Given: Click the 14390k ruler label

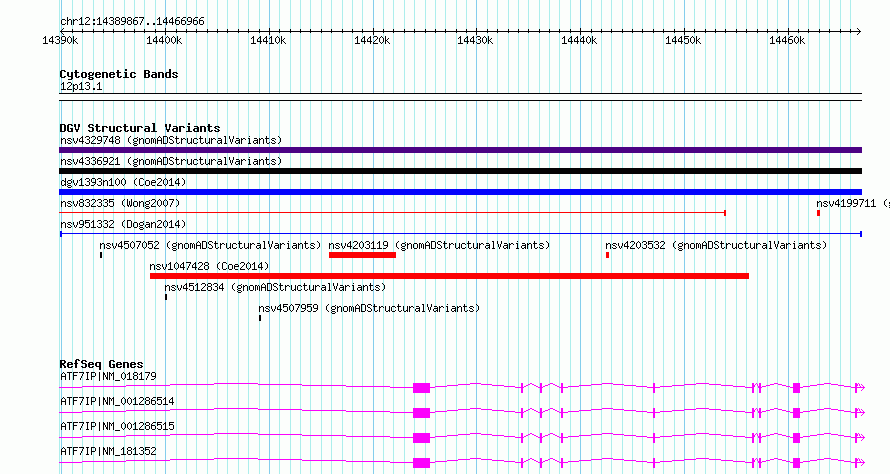Looking at the screenshot, I should point(60,40).
